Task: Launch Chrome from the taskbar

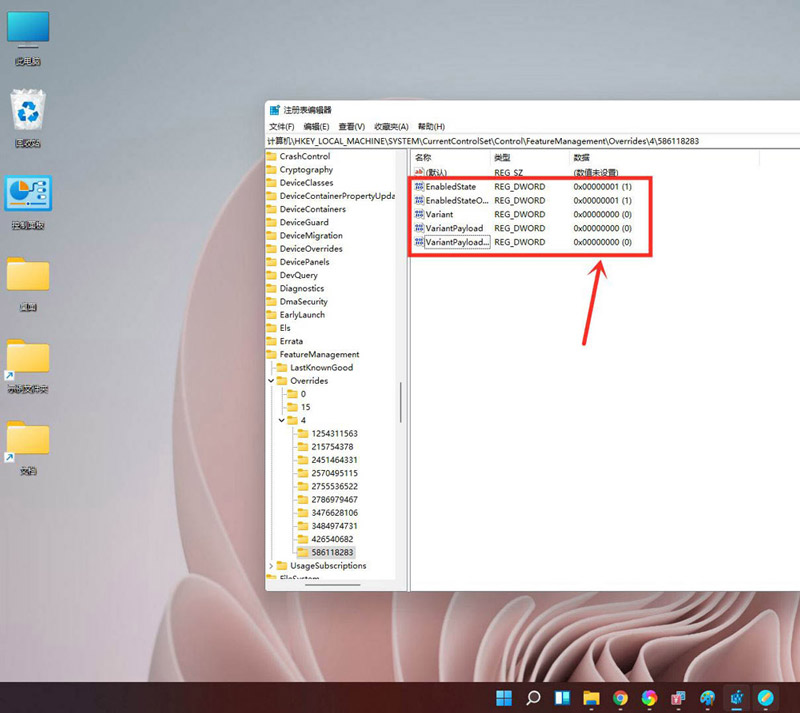Action: click(x=621, y=698)
